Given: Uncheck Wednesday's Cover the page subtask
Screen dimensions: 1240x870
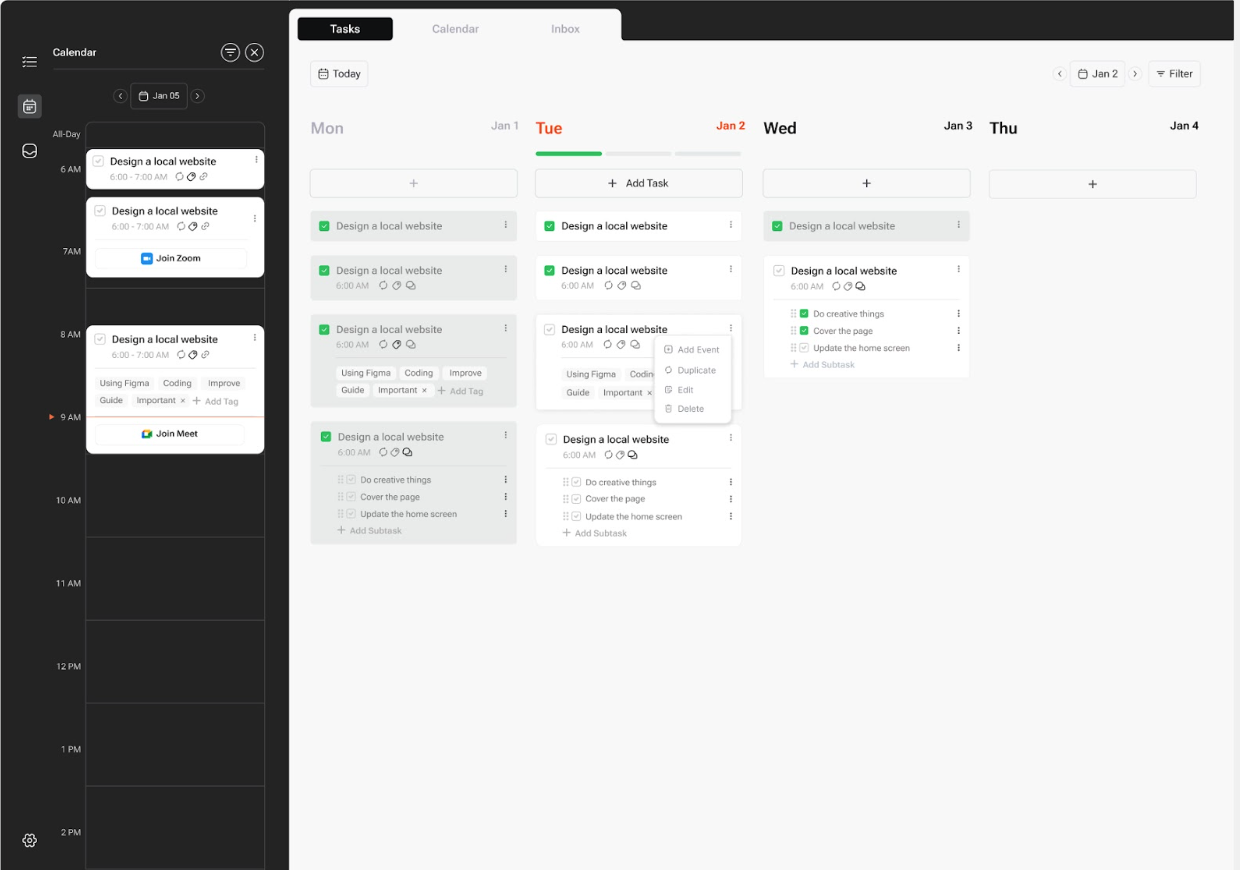Looking at the screenshot, I should 804,331.
